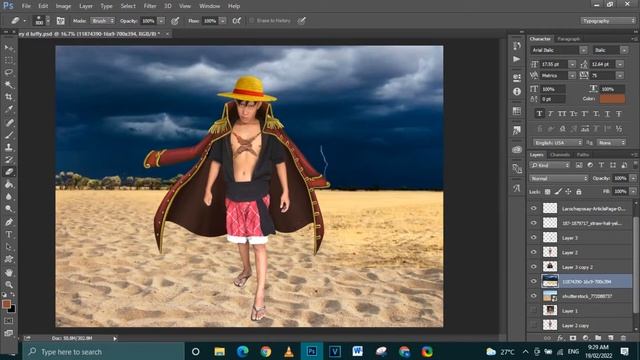Open the Normal blend mode dropdown
The width and height of the screenshot is (640, 360).
point(559,178)
